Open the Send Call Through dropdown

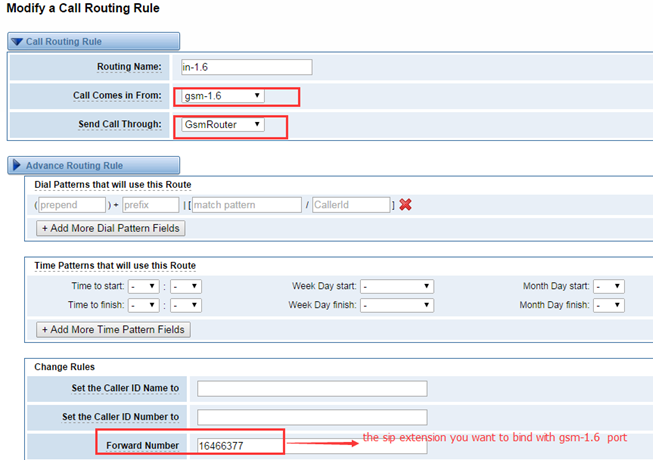[x=223, y=124]
